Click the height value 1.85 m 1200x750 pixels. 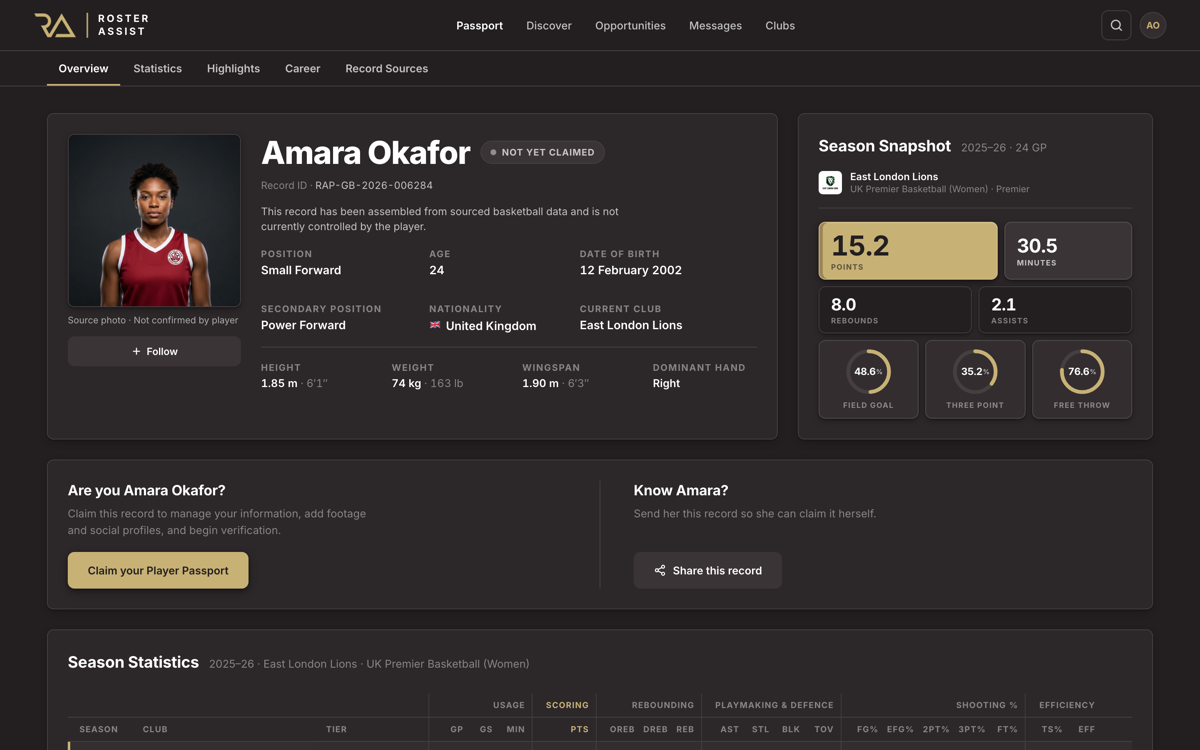click(279, 383)
